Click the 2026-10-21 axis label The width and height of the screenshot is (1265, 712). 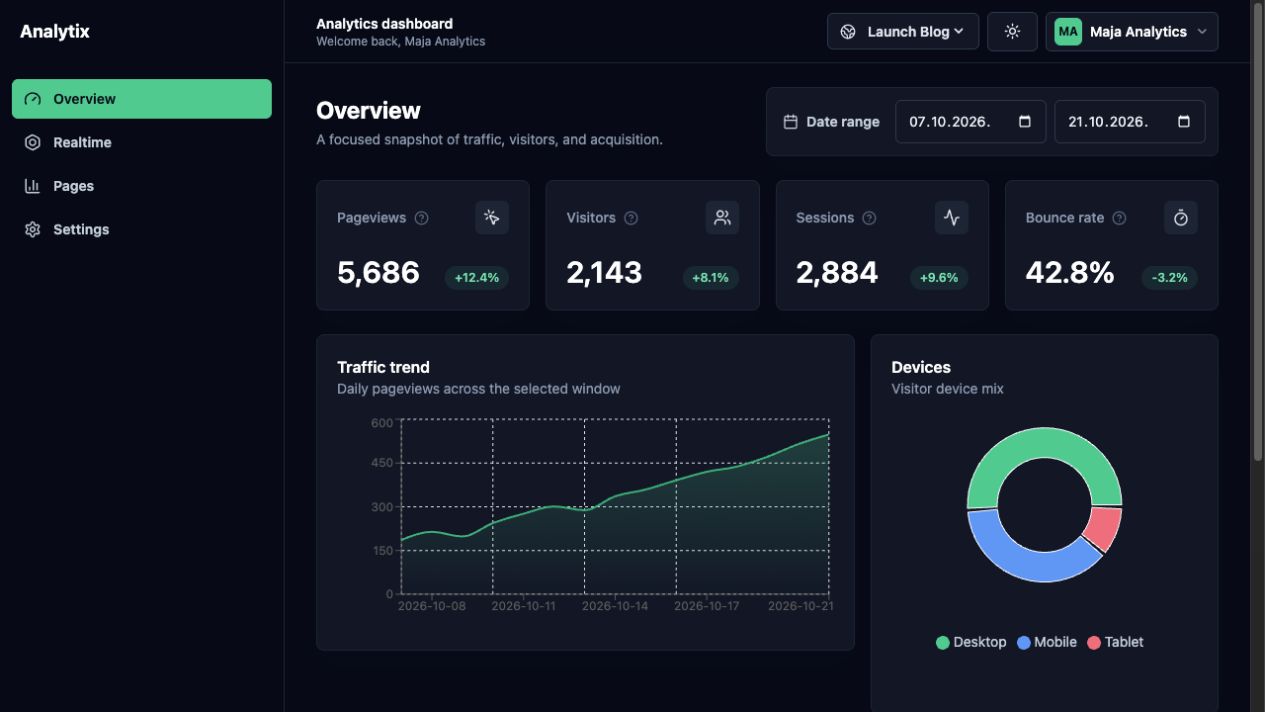800,606
